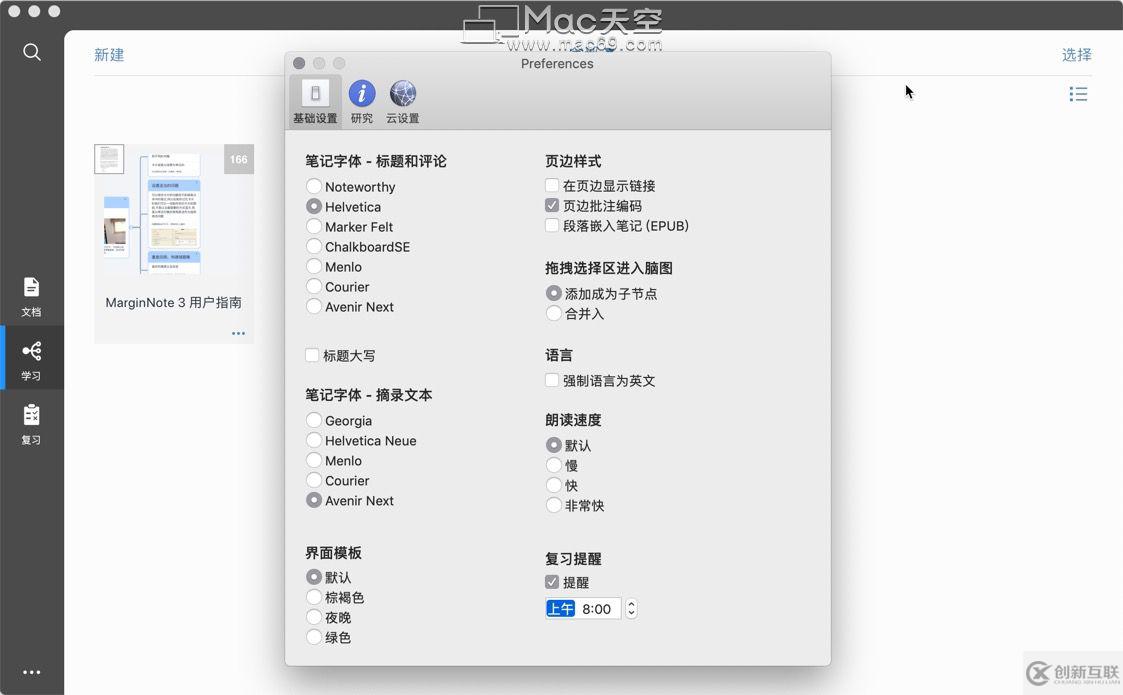The image size is (1123, 695).
Task: Disable the 提醒 review reminder
Action: (x=551, y=582)
